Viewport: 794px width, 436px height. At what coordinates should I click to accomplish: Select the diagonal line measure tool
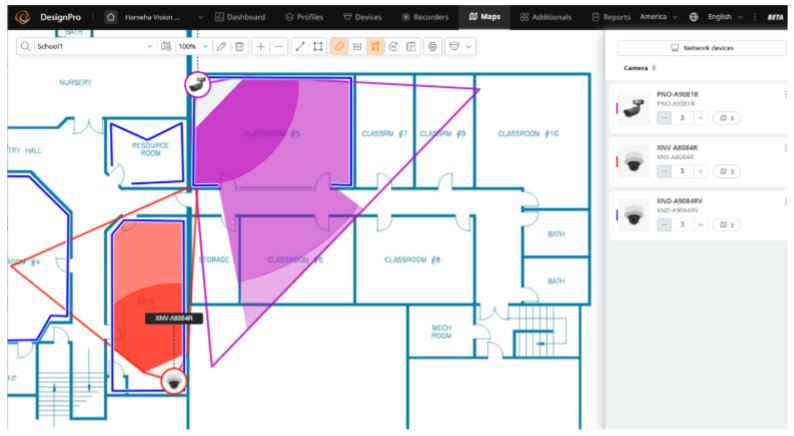[300, 47]
